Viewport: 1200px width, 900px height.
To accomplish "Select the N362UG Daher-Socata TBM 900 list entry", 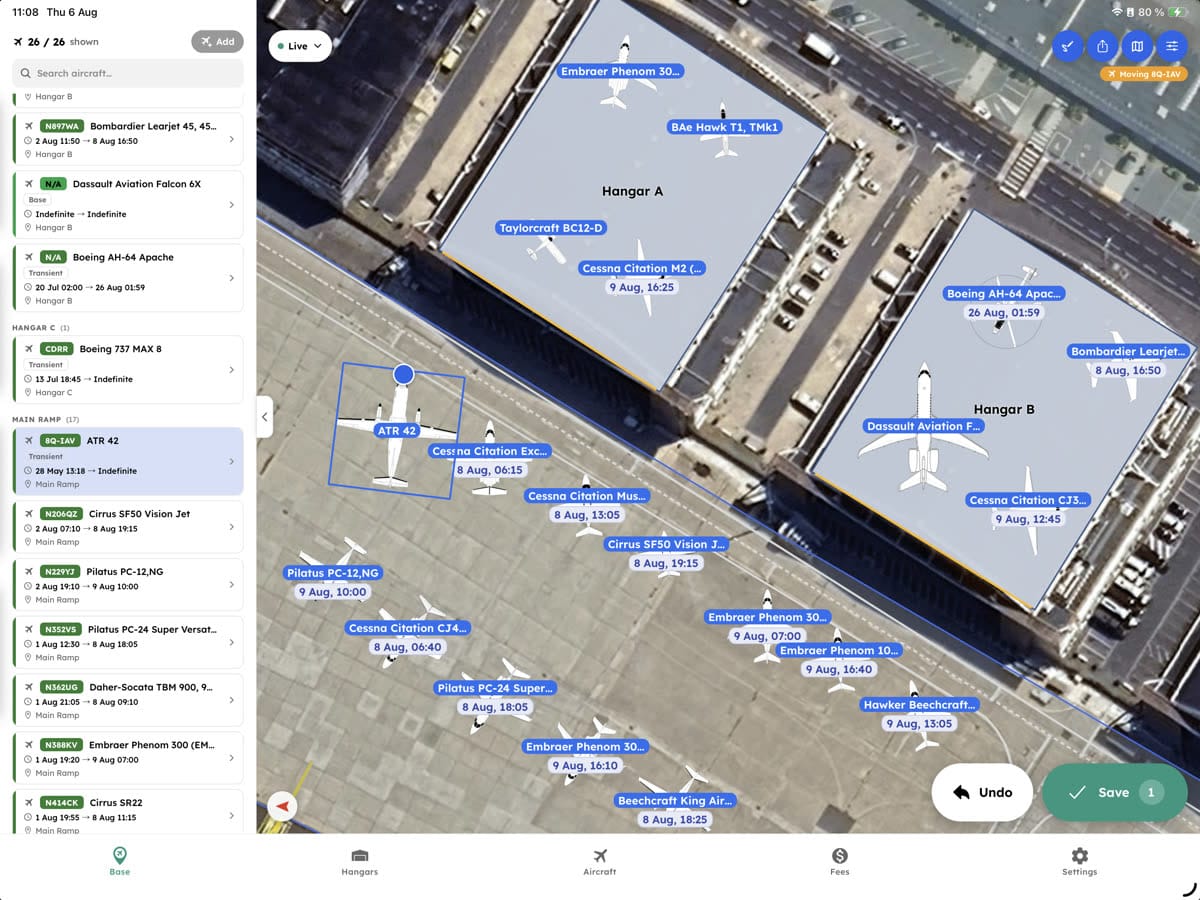I will (x=128, y=700).
